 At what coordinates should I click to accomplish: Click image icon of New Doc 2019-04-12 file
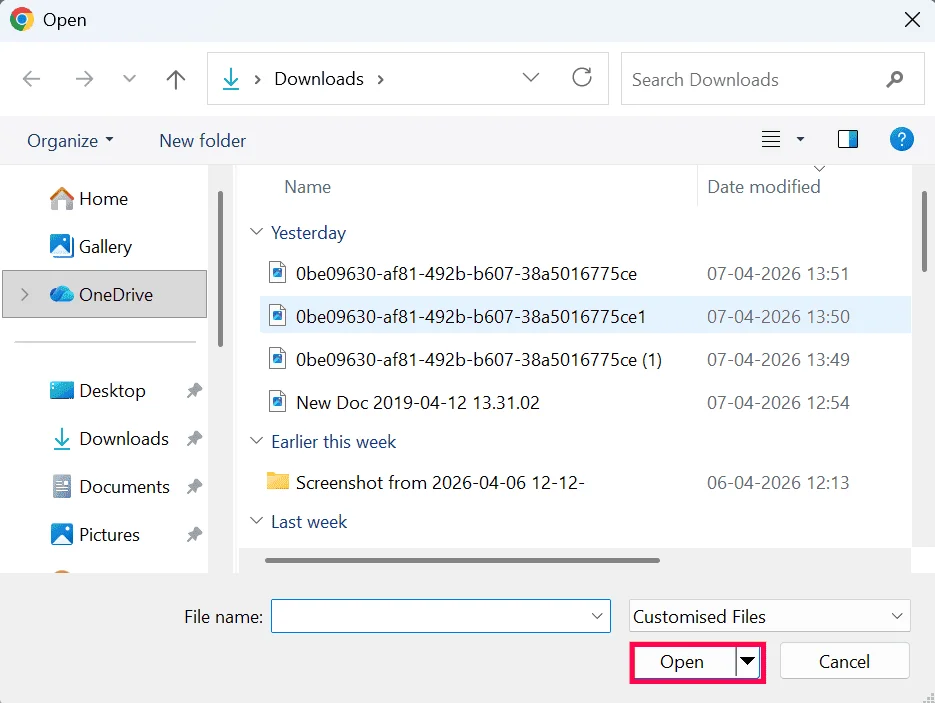pyautogui.click(x=277, y=402)
